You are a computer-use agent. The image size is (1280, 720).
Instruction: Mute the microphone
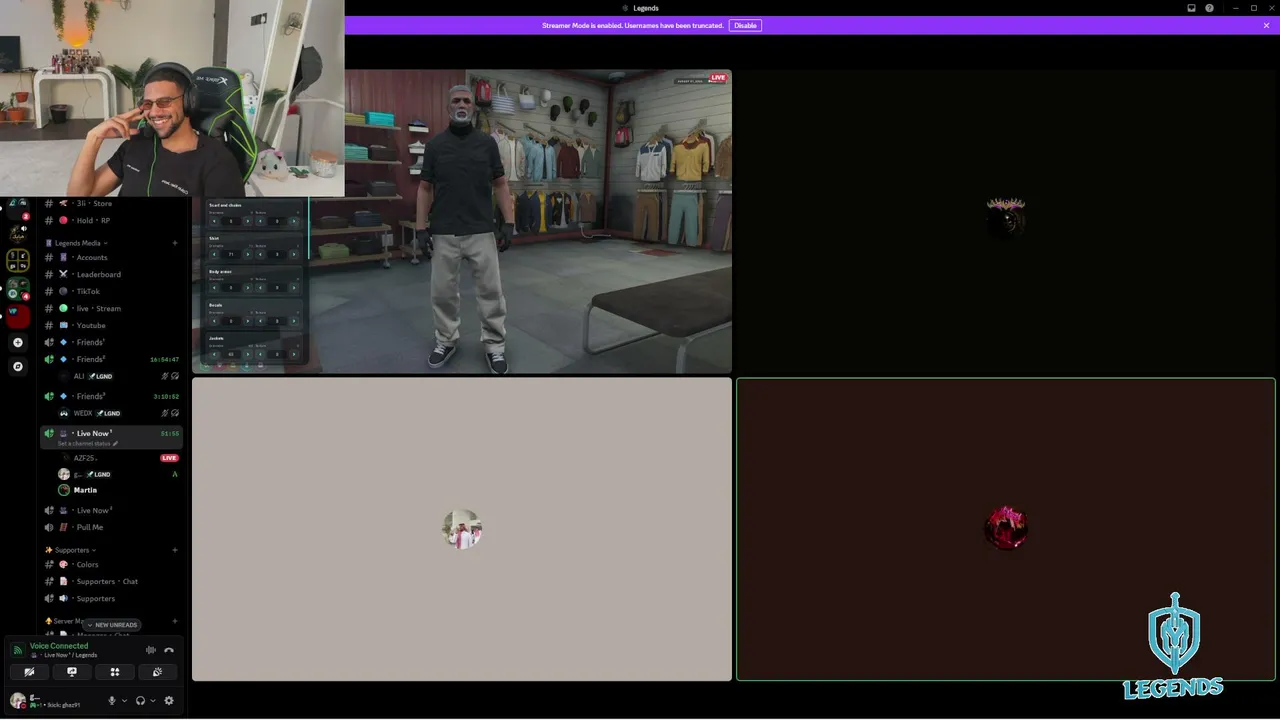pyautogui.click(x=112, y=701)
